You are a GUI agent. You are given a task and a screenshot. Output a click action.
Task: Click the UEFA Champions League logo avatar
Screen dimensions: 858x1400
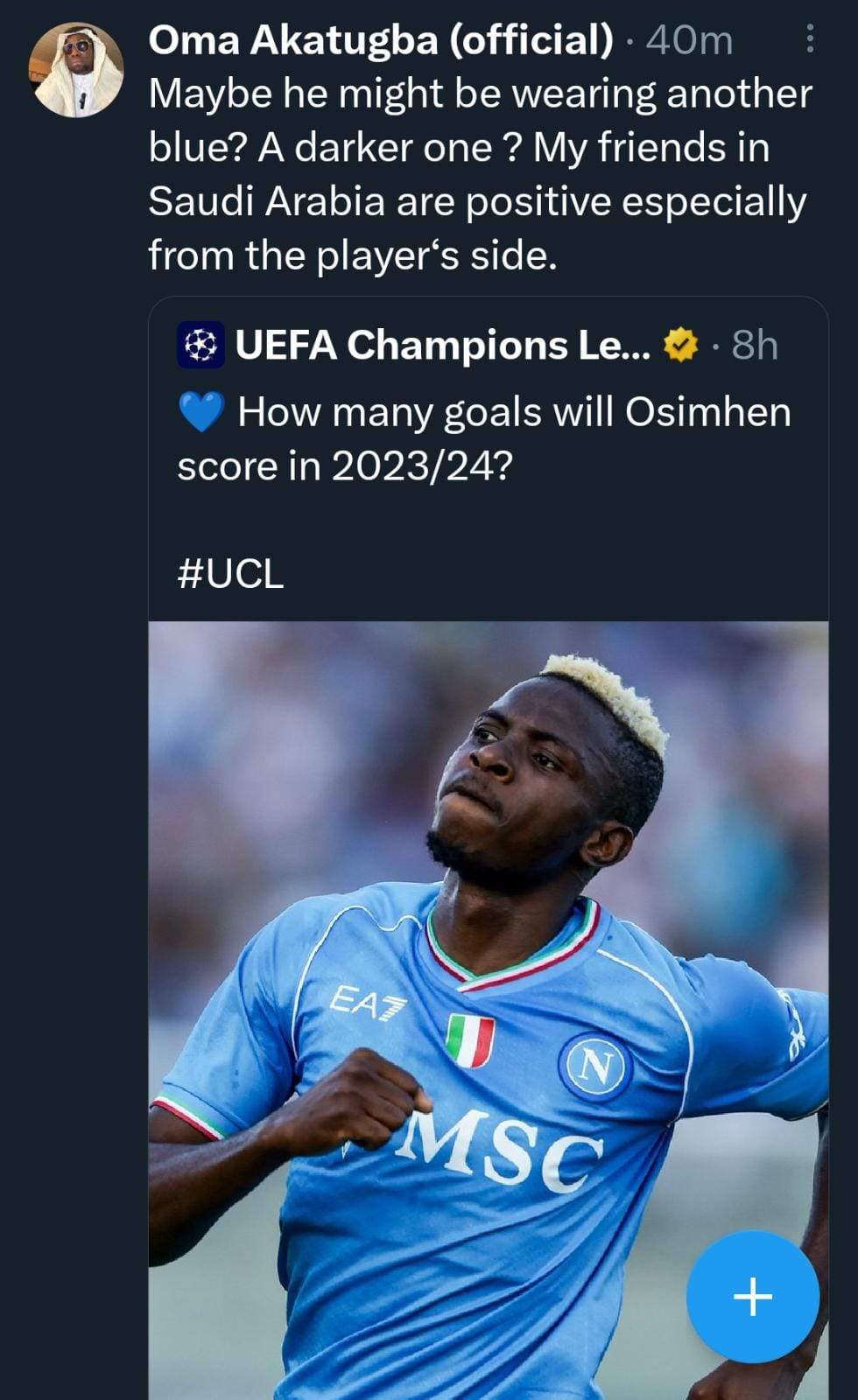[200, 345]
